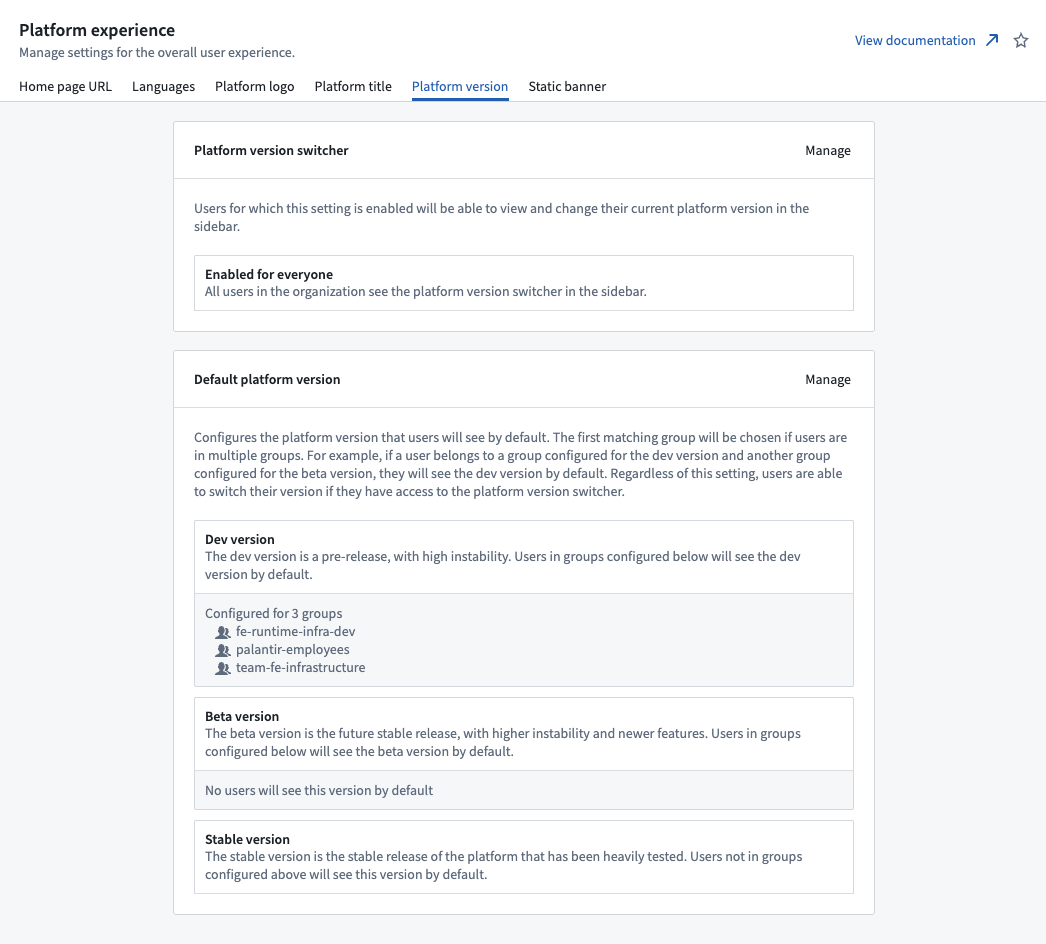Open the Languages tab

click(x=163, y=87)
